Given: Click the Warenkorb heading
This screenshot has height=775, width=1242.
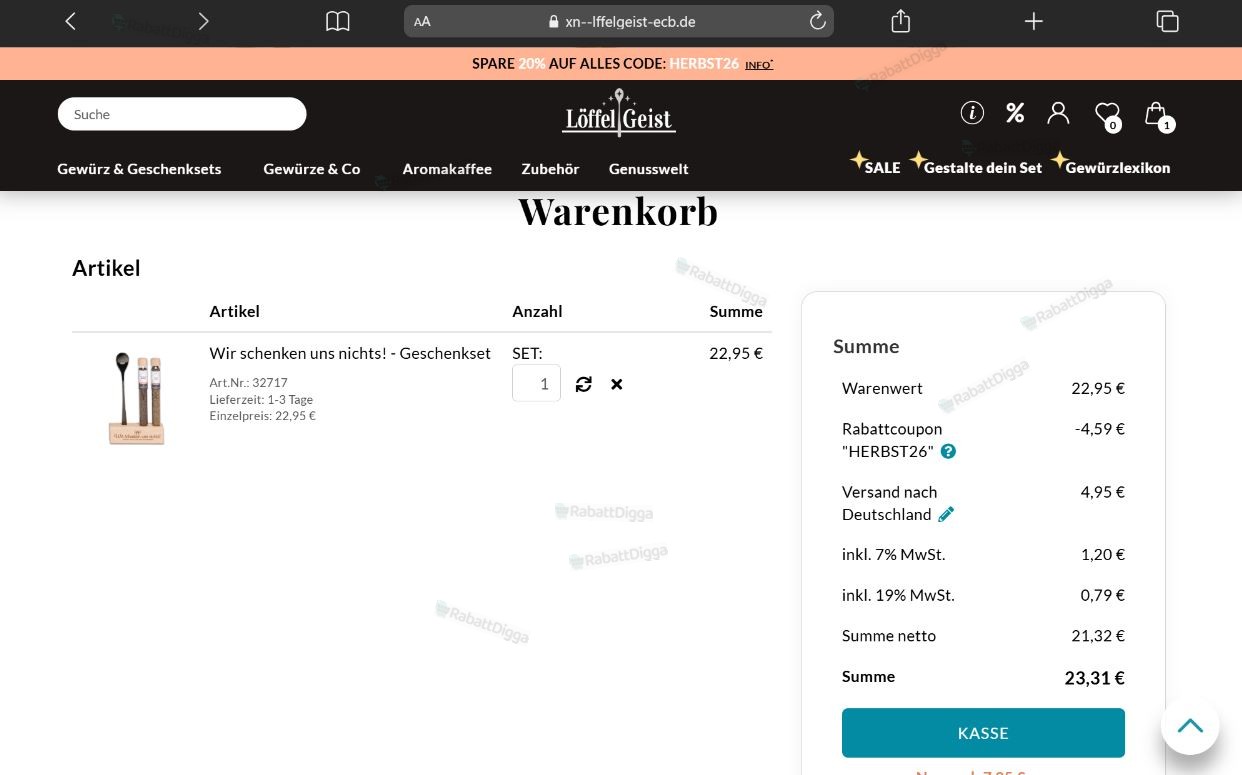Looking at the screenshot, I should (x=618, y=212).
